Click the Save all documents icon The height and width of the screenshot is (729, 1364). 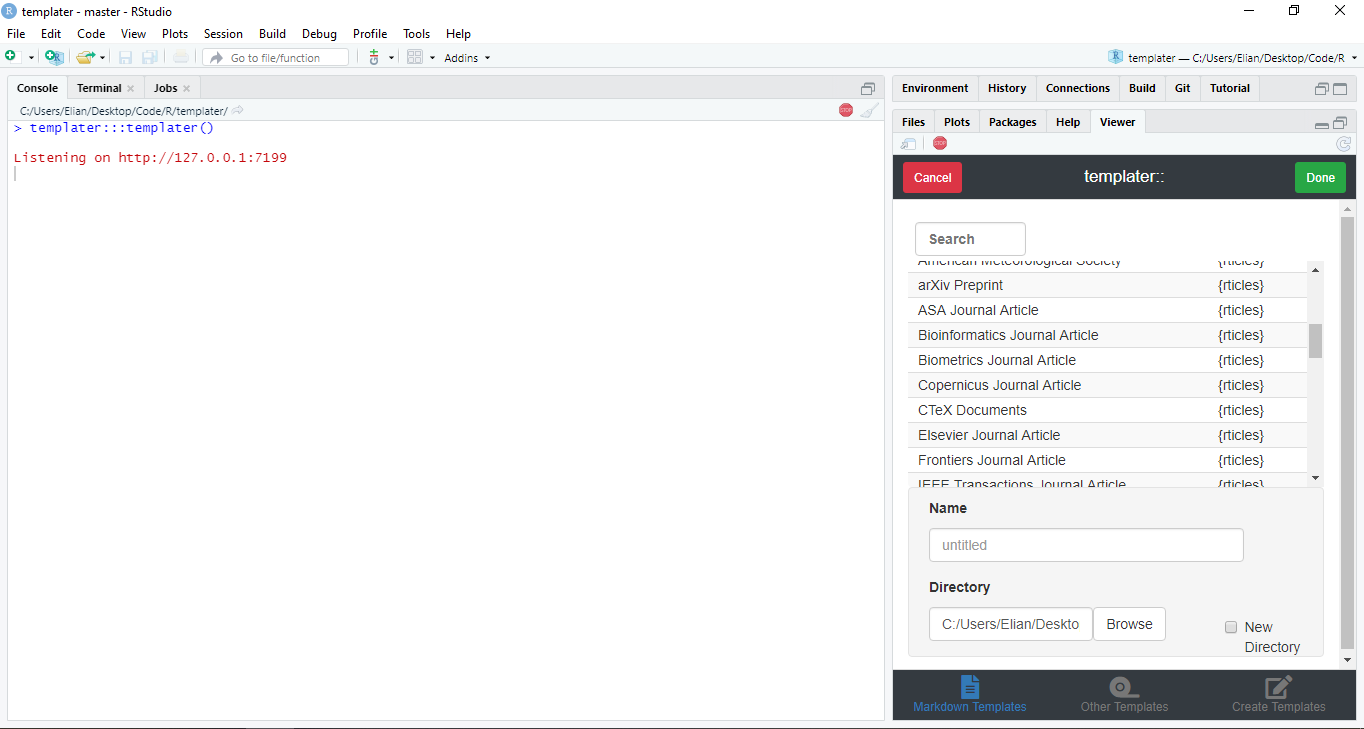click(x=149, y=57)
